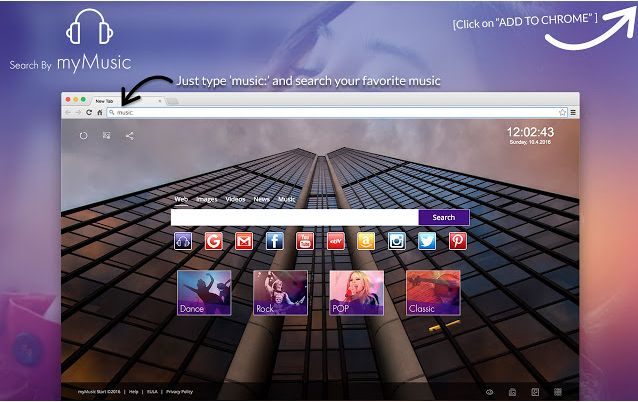The height and width of the screenshot is (402, 638).
Task: Open the EULA link in the footer
Action: tap(152, 392)
